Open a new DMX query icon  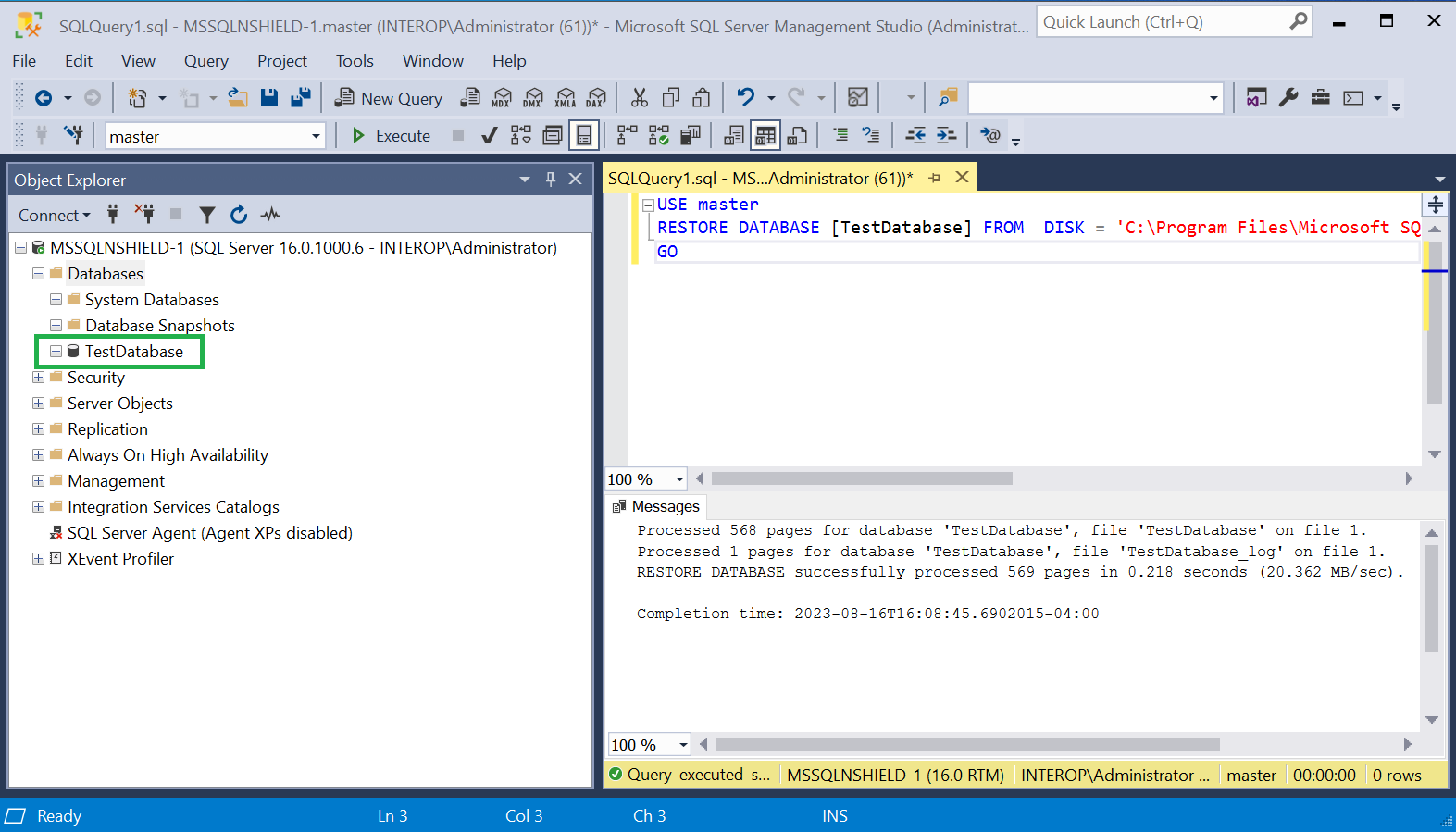pos(533,98)
